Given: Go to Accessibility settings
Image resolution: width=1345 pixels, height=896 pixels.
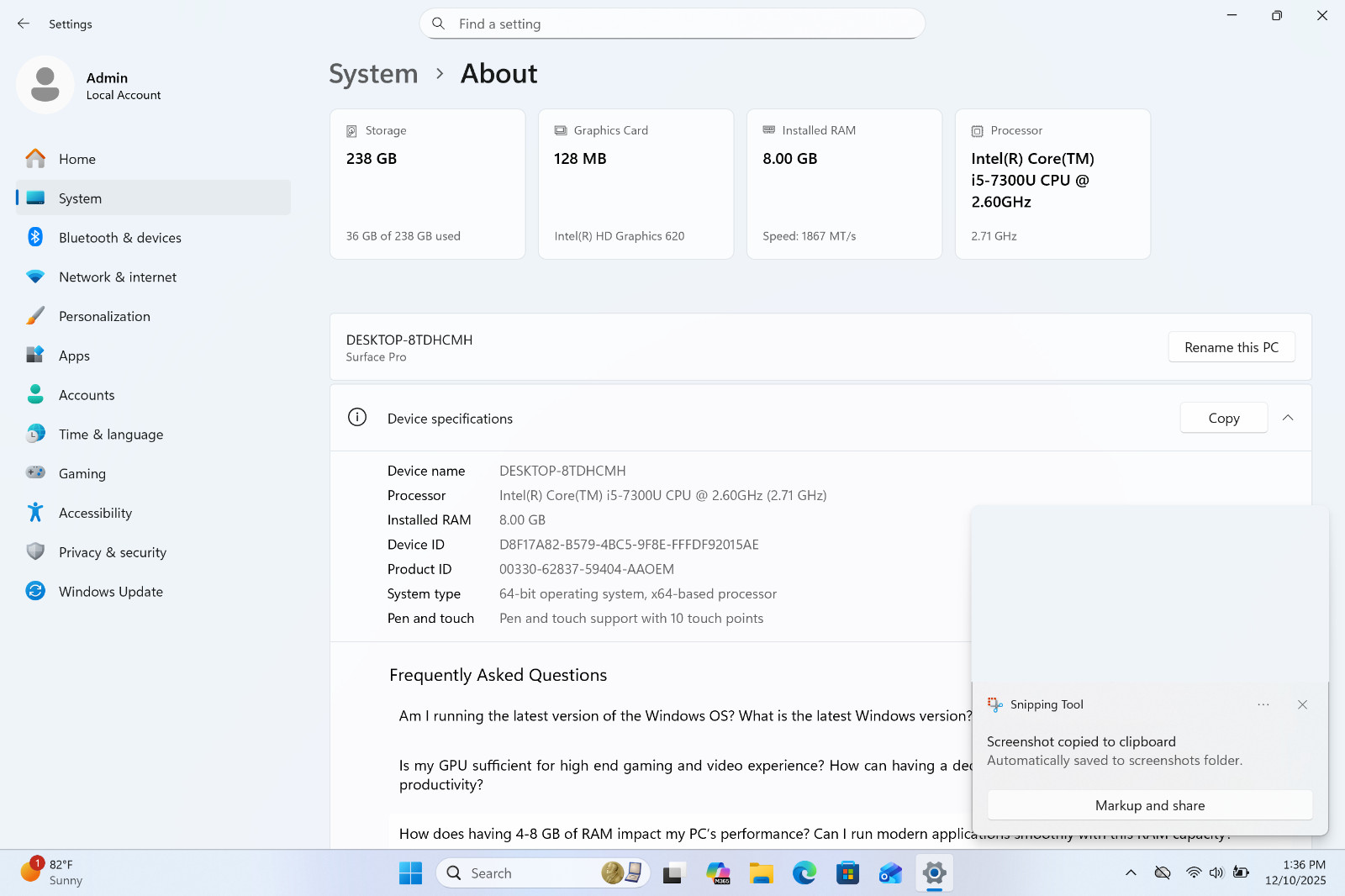Looking at the screenshot, I should coord(153,513).
